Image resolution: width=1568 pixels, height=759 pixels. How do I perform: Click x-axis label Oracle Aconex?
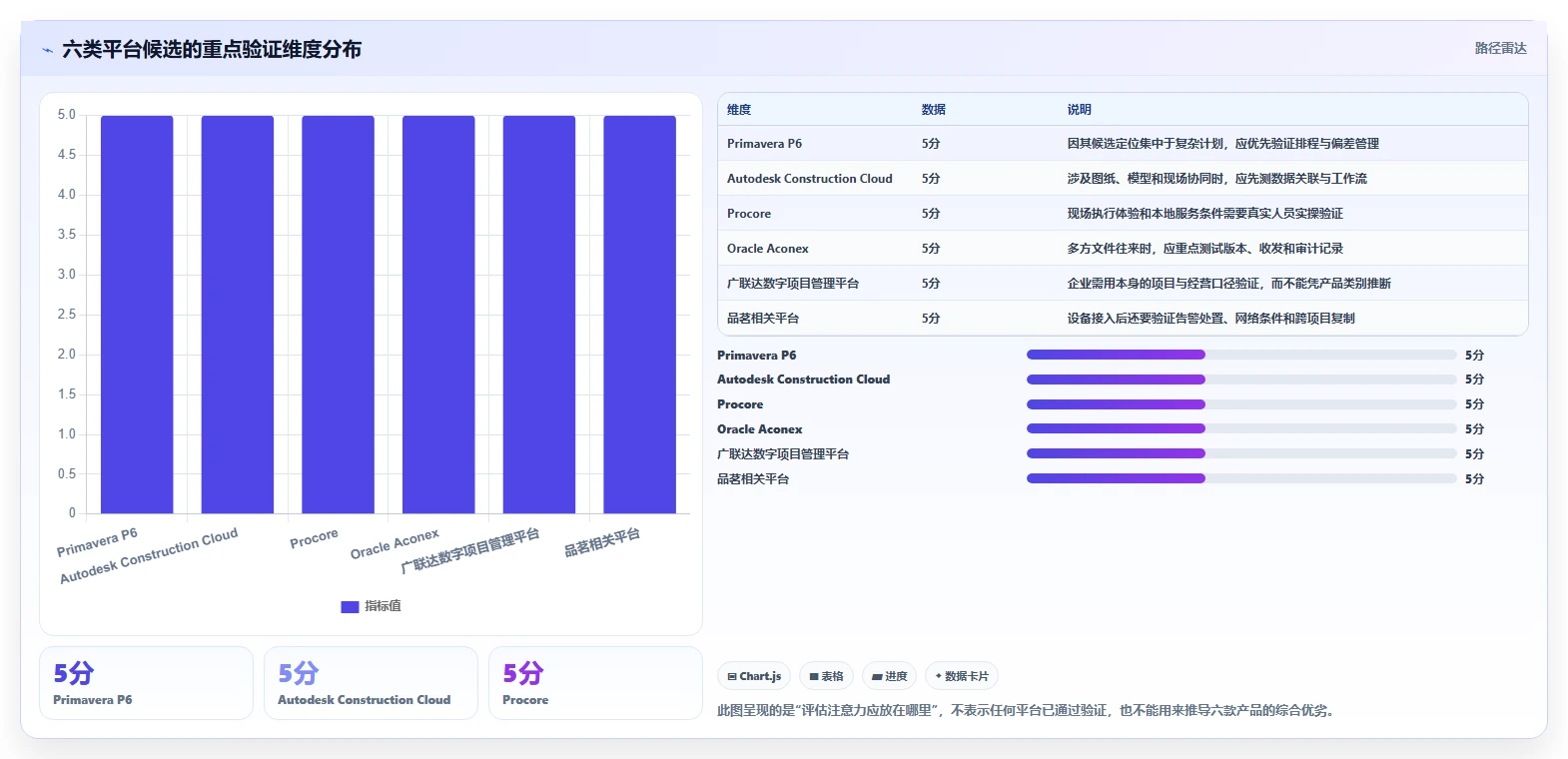point(394,544)
